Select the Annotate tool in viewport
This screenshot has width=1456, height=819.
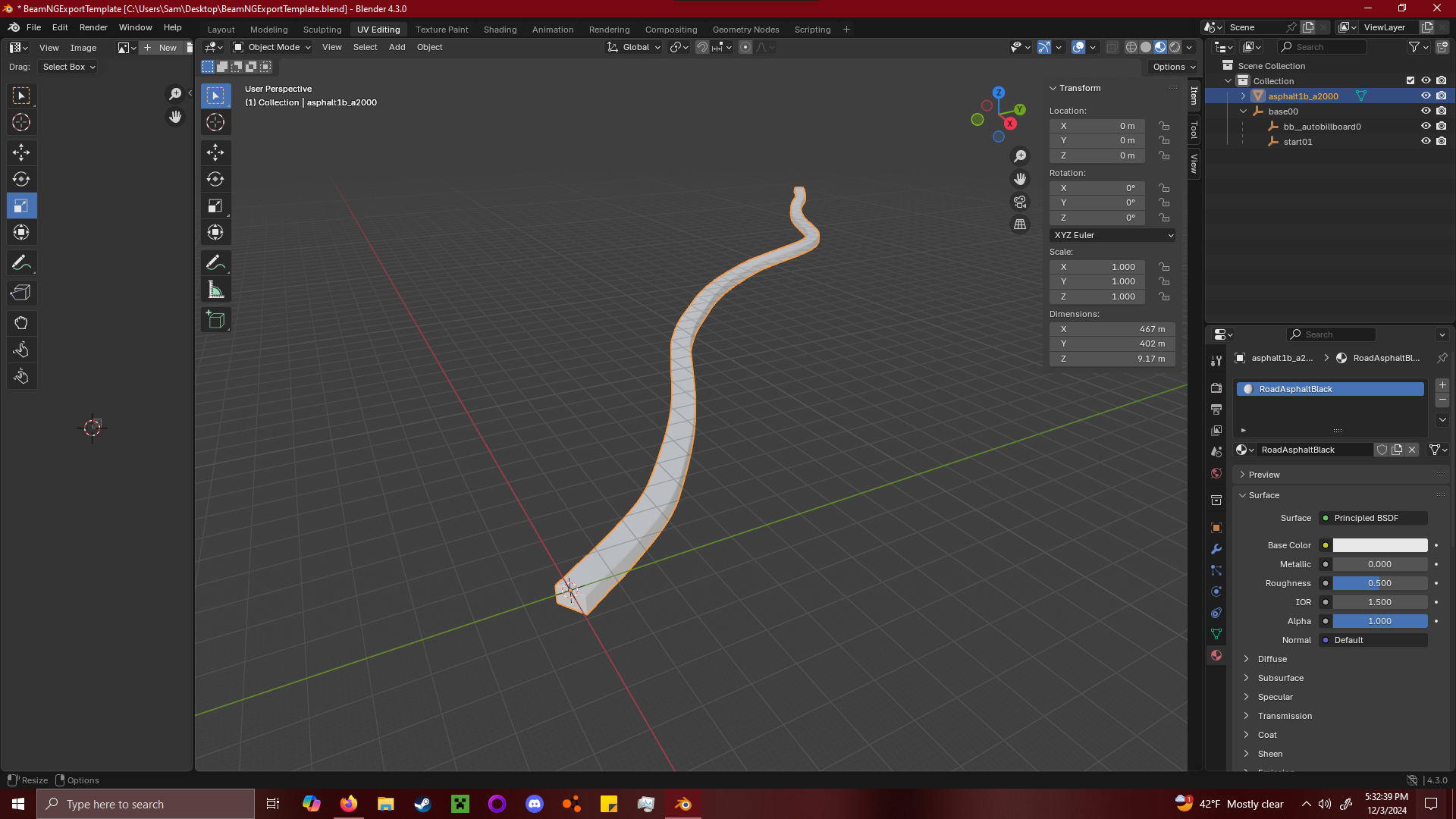pos(215,263)
